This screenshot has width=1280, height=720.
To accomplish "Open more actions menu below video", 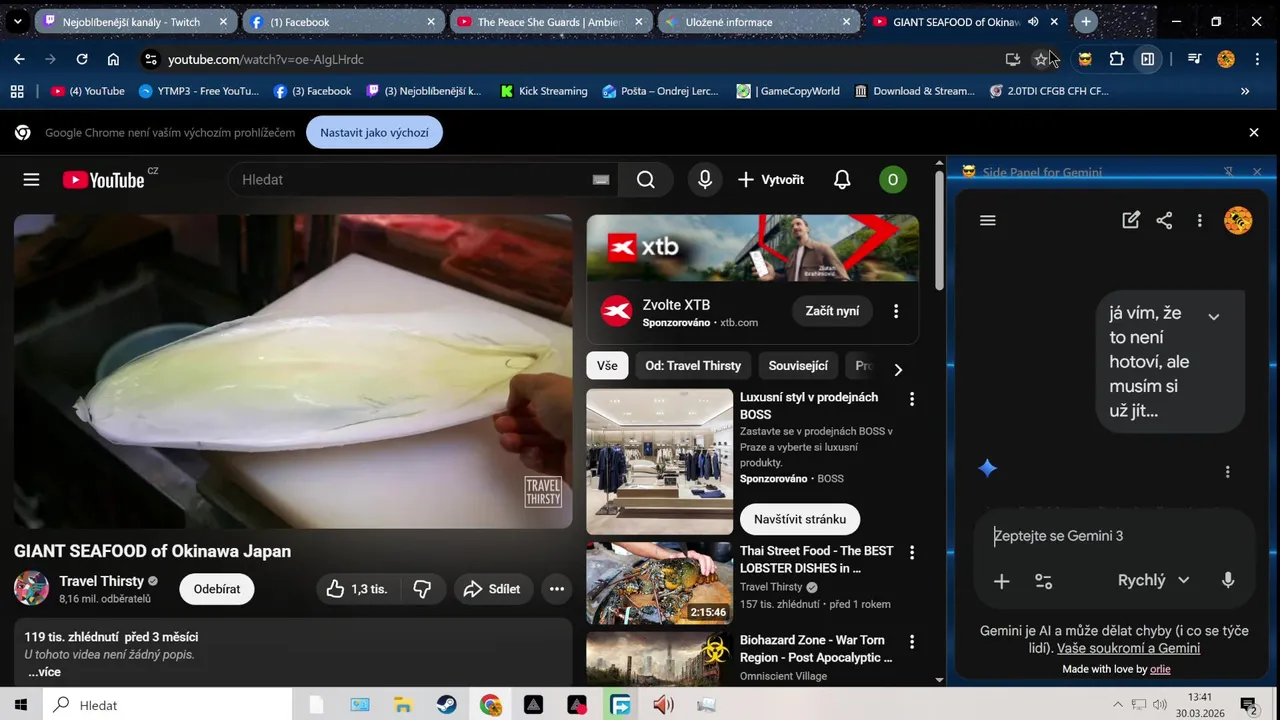I will tap(557, 589).
